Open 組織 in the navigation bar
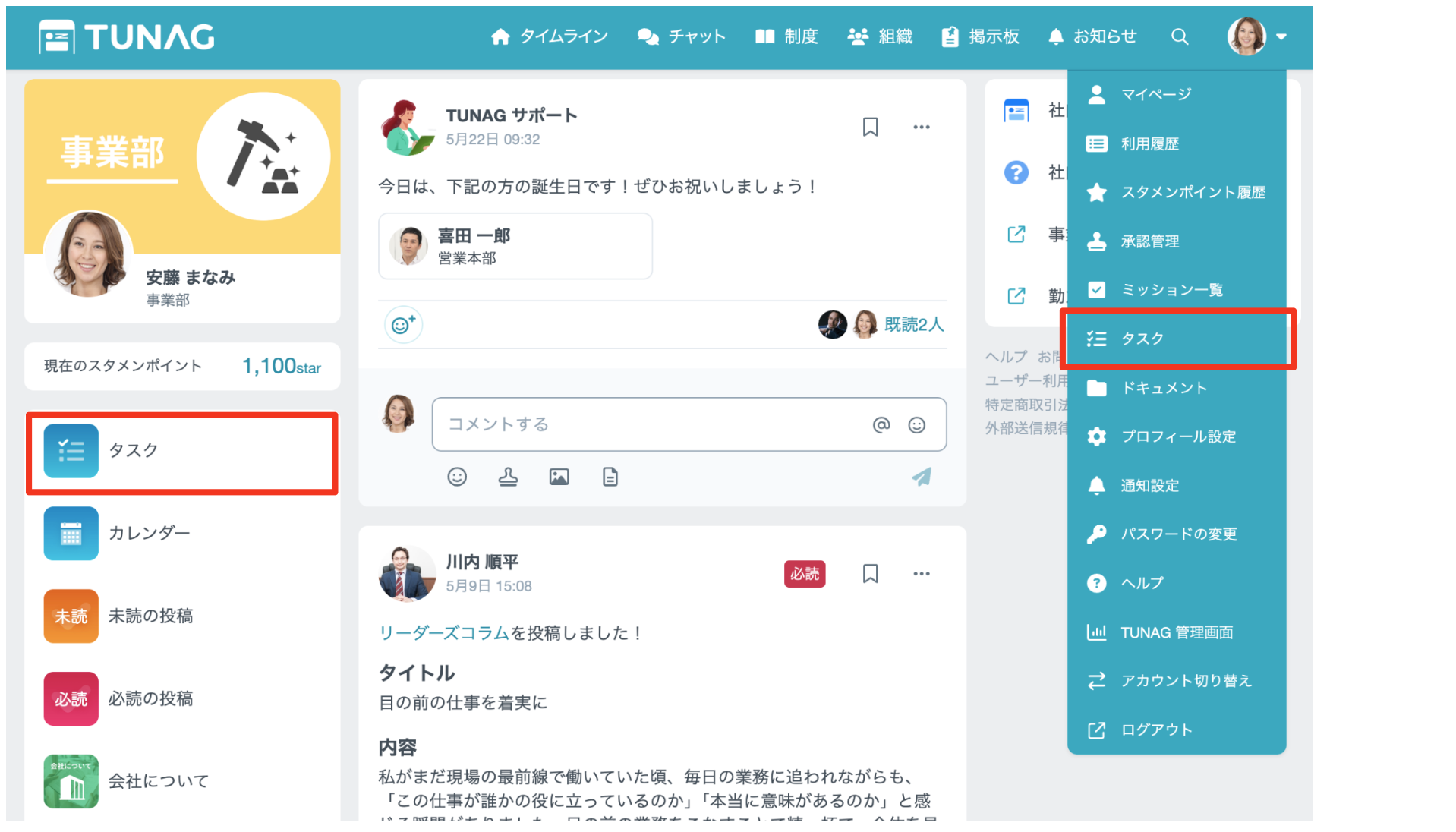 pyautogui.click(x=880, y=36)
